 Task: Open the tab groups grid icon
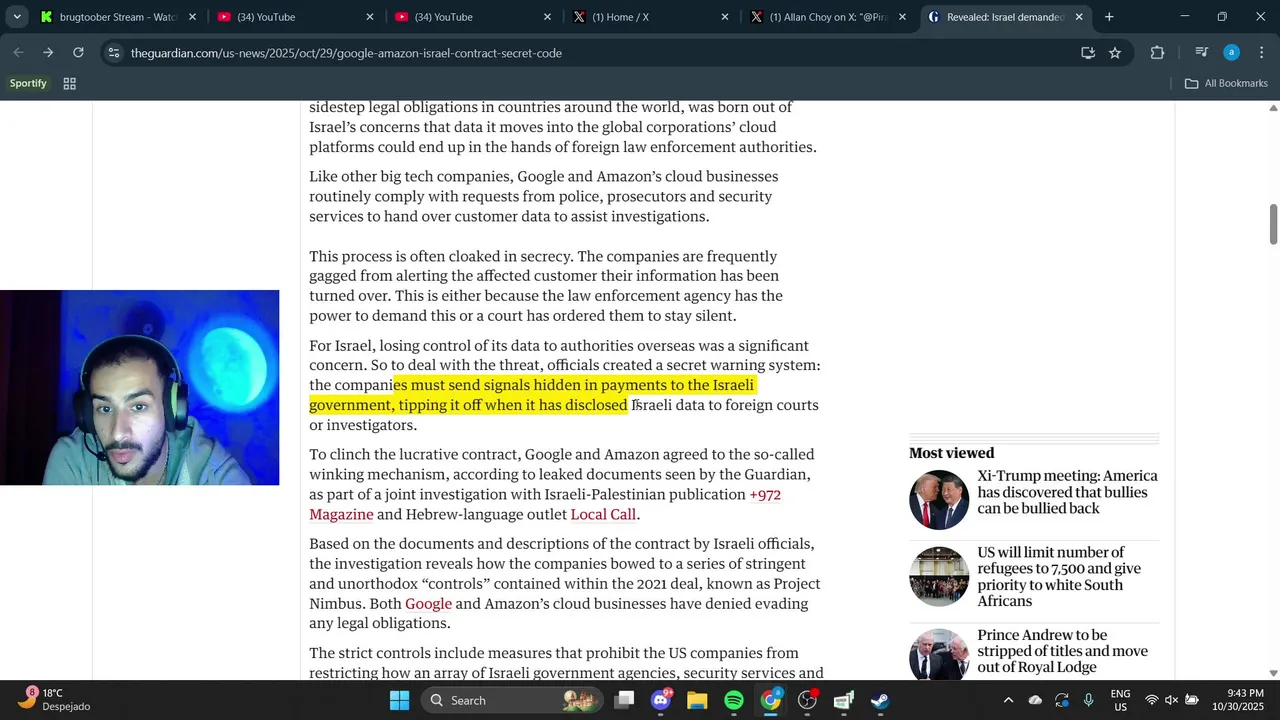[70, 83]
